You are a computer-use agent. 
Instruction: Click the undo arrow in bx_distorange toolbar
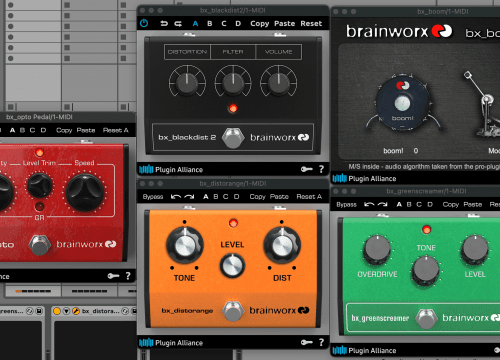pyautogui.click(x=176, y=197)
